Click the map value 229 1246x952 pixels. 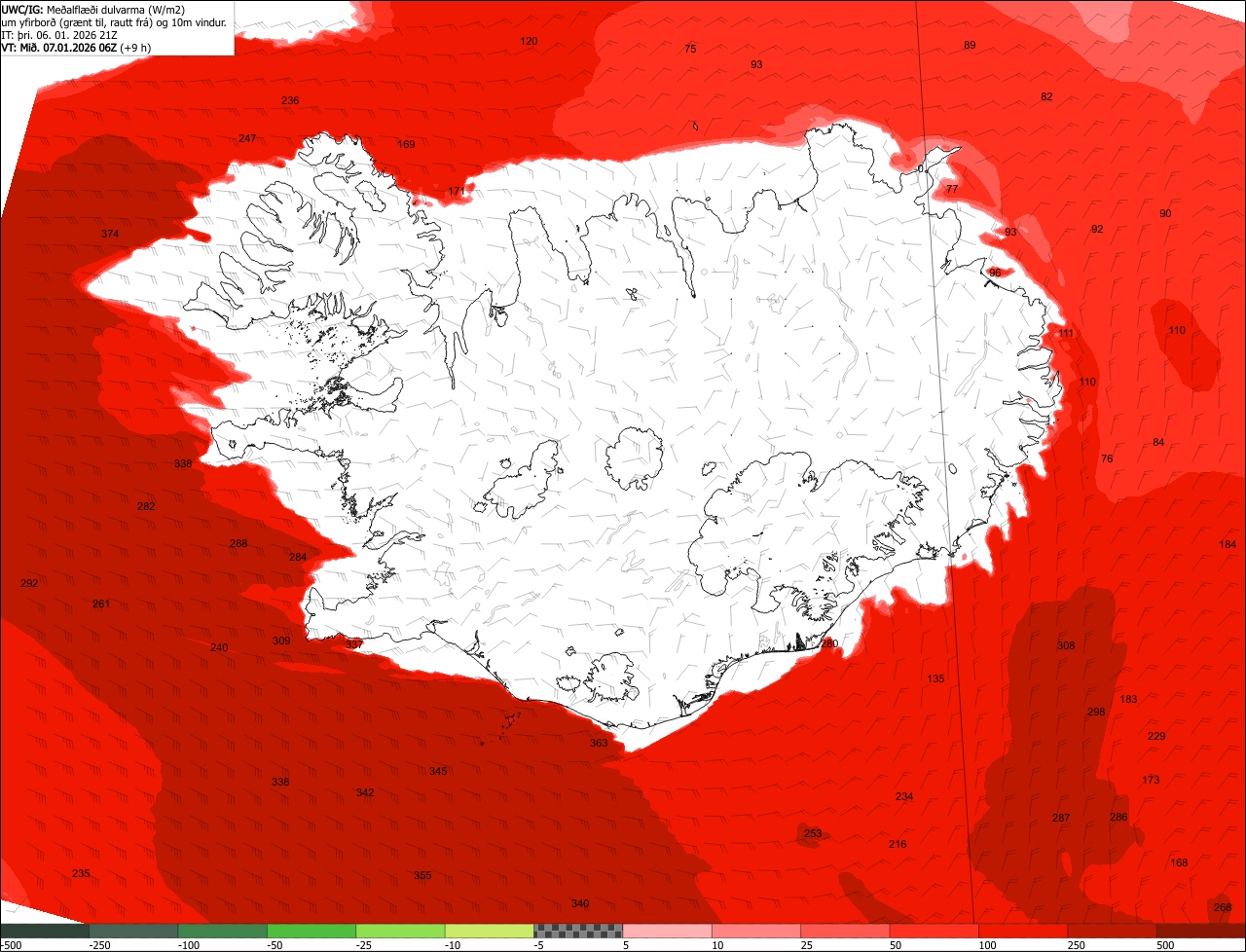pyautogui.click(x=1156, y=736)
